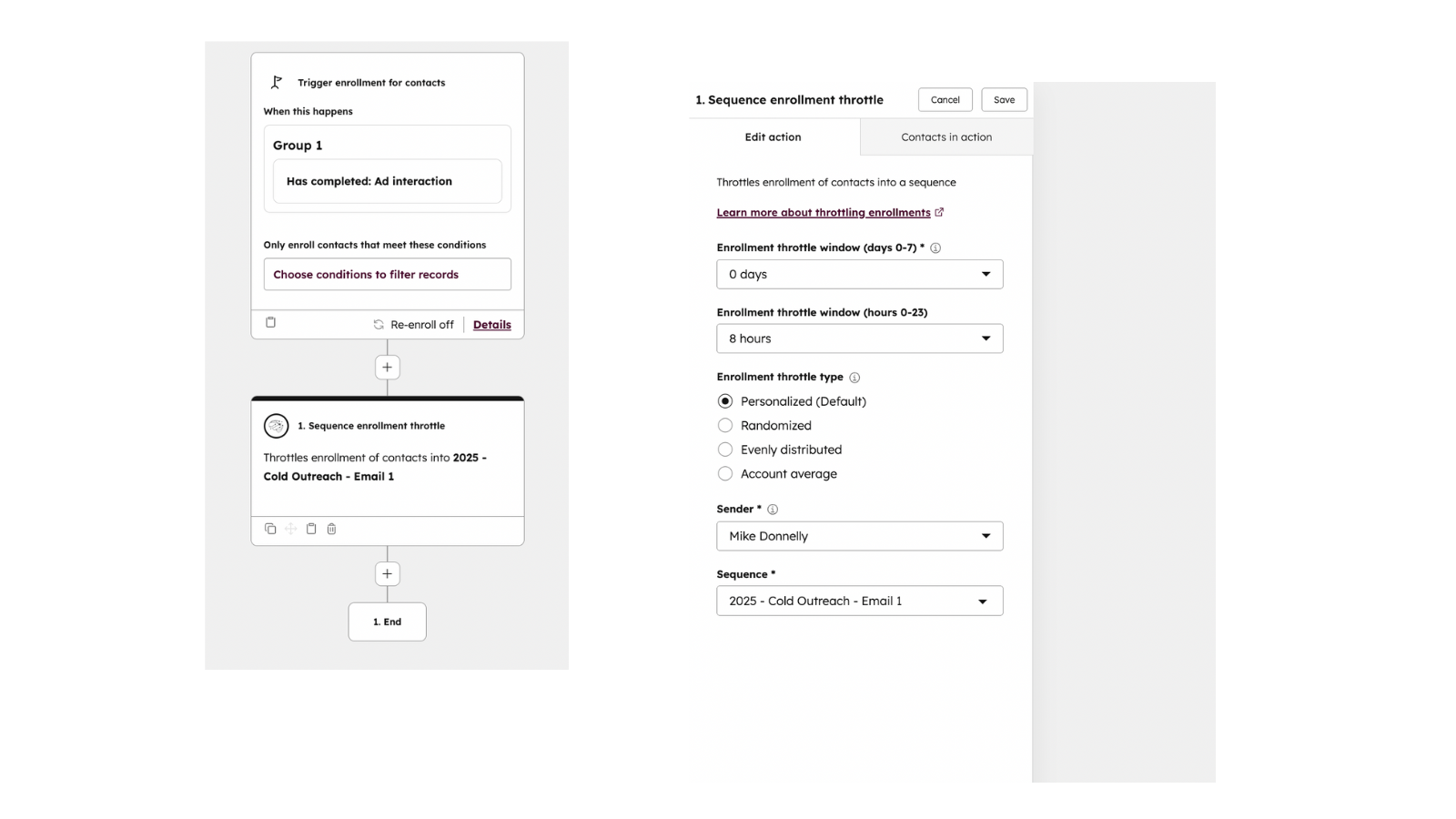Save the Sequence enrollment throttle settings
Image resolution: width=1456 pixels, height=819 pixels.
1004,99
